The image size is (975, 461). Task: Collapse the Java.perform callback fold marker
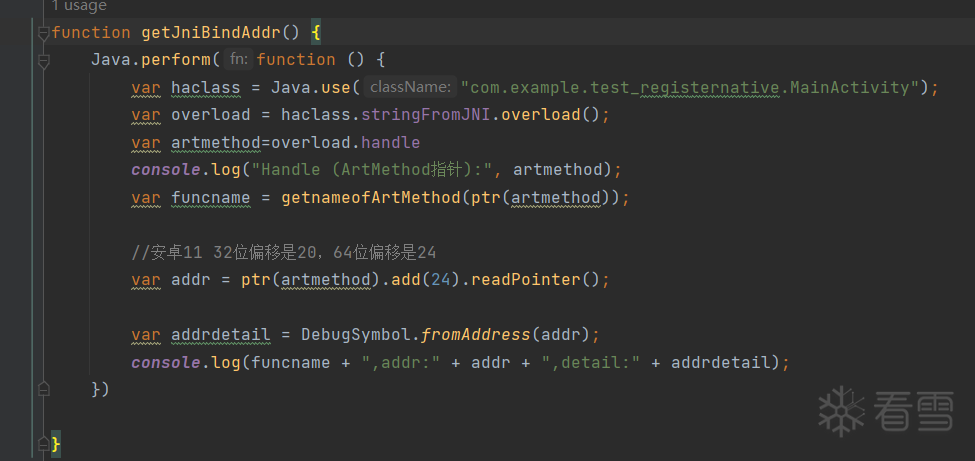43,61
